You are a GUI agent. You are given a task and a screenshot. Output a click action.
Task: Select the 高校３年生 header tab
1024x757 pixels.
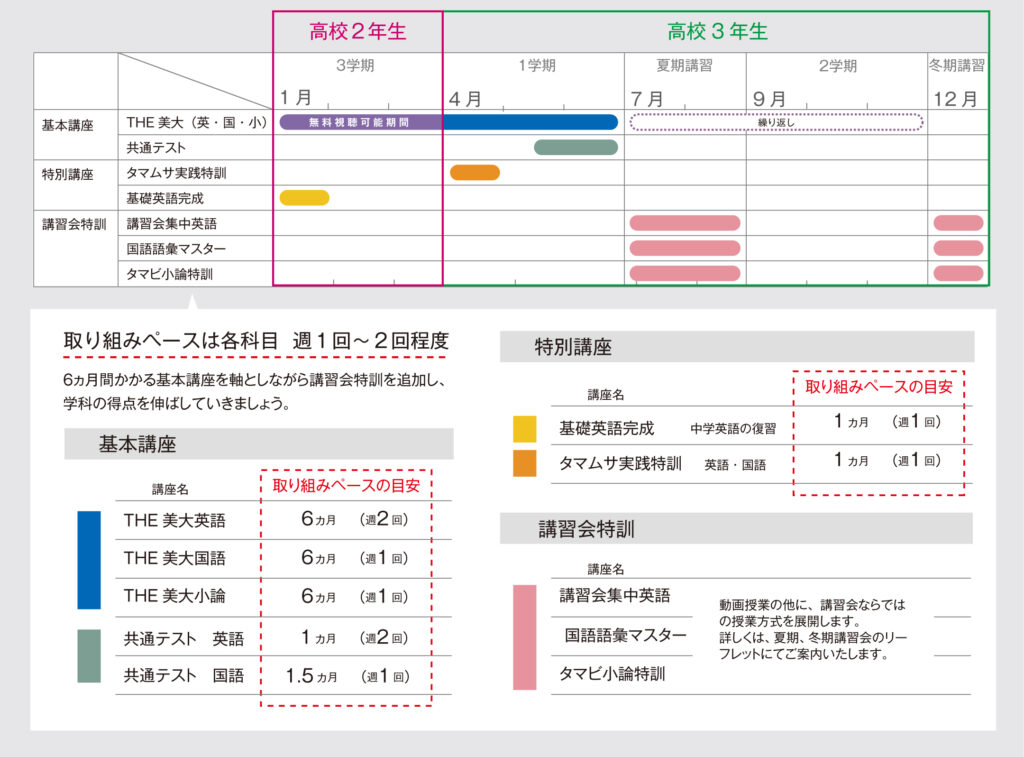tap(717, 31)
